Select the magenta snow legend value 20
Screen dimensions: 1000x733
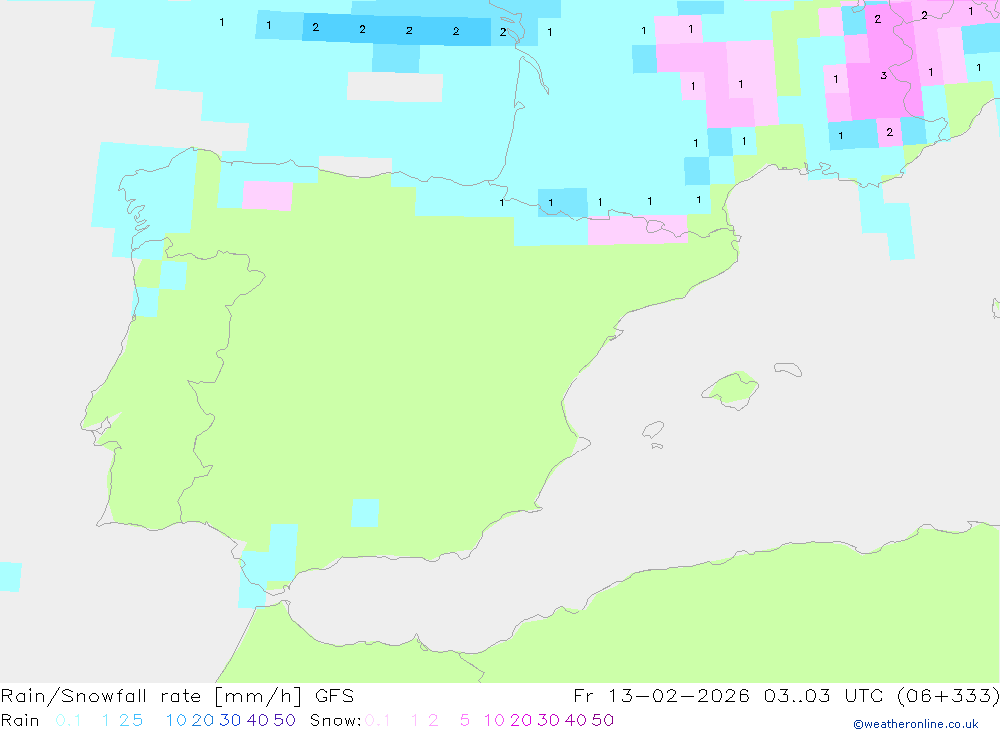521,720
